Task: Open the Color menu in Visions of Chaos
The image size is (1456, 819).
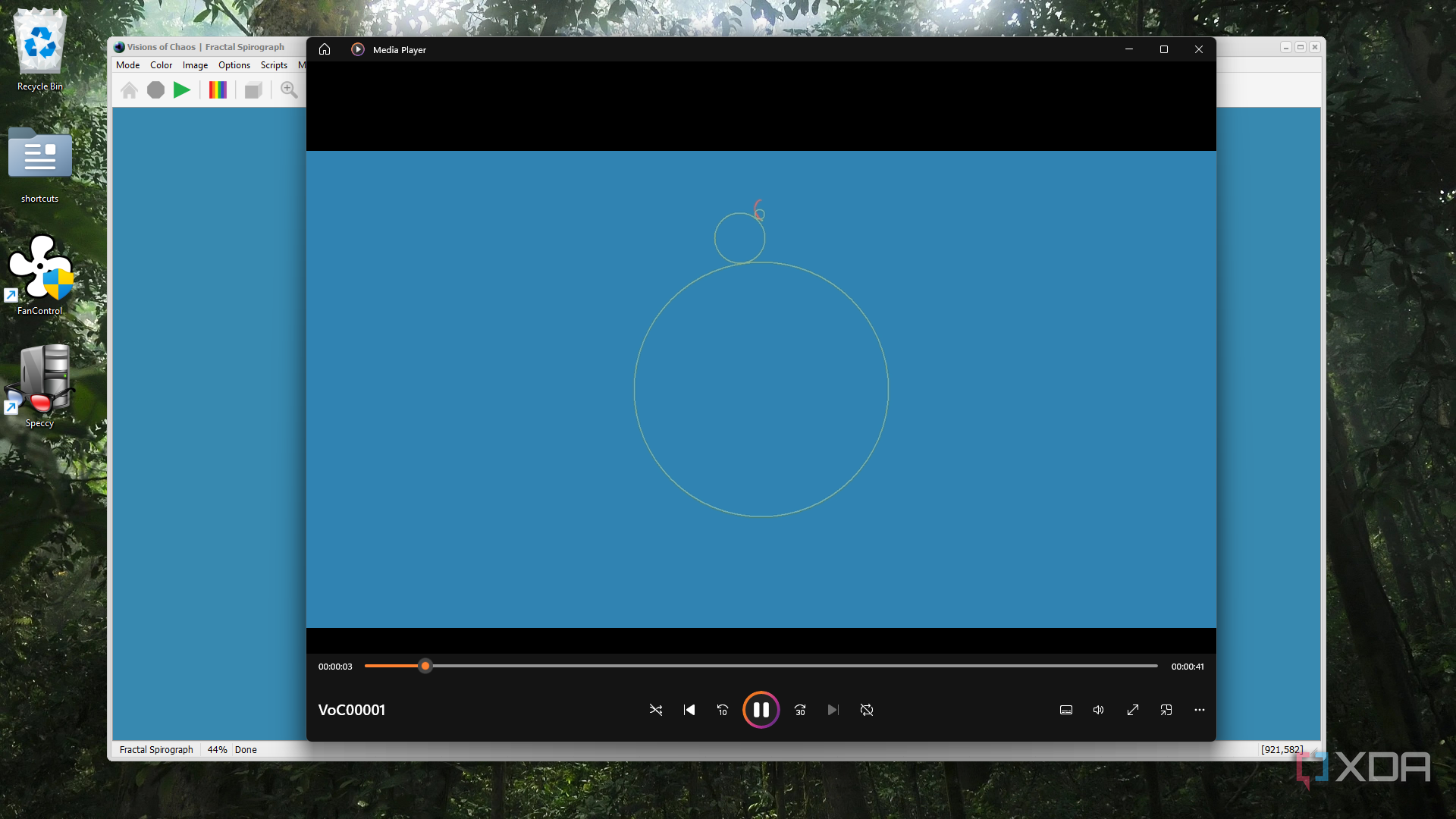Action: [x=161, y=65]
